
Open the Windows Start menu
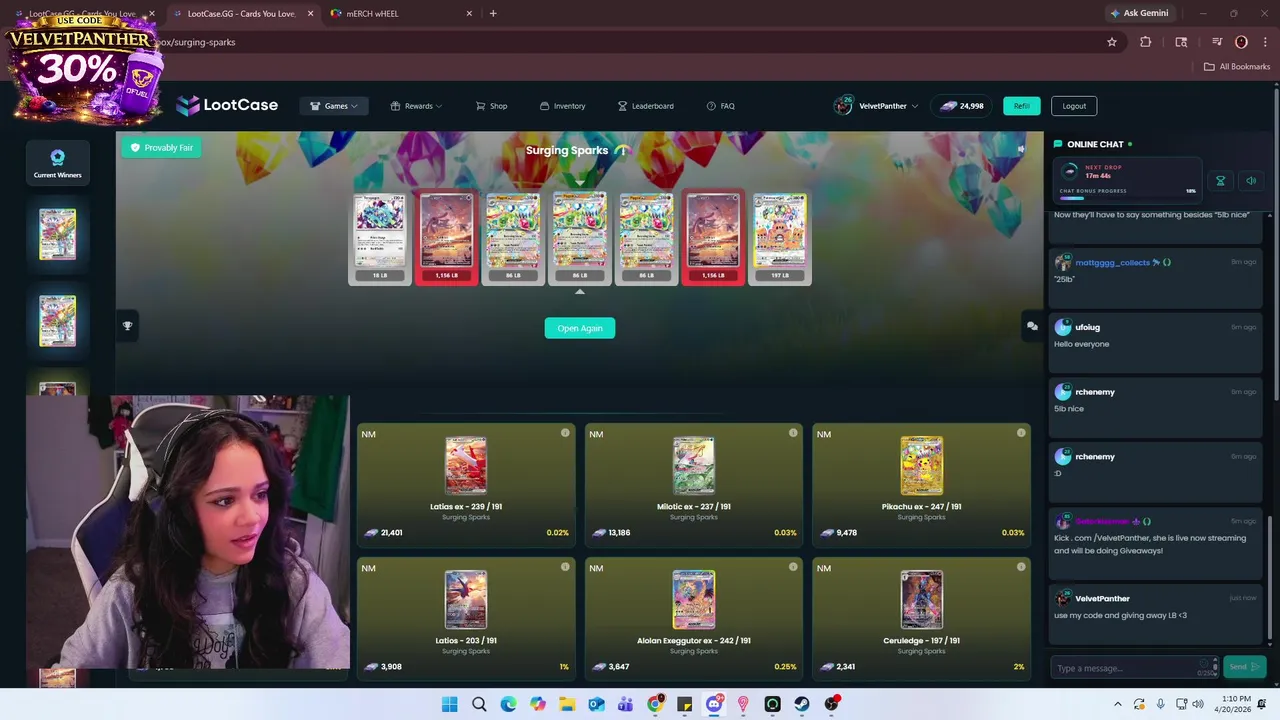450,704
